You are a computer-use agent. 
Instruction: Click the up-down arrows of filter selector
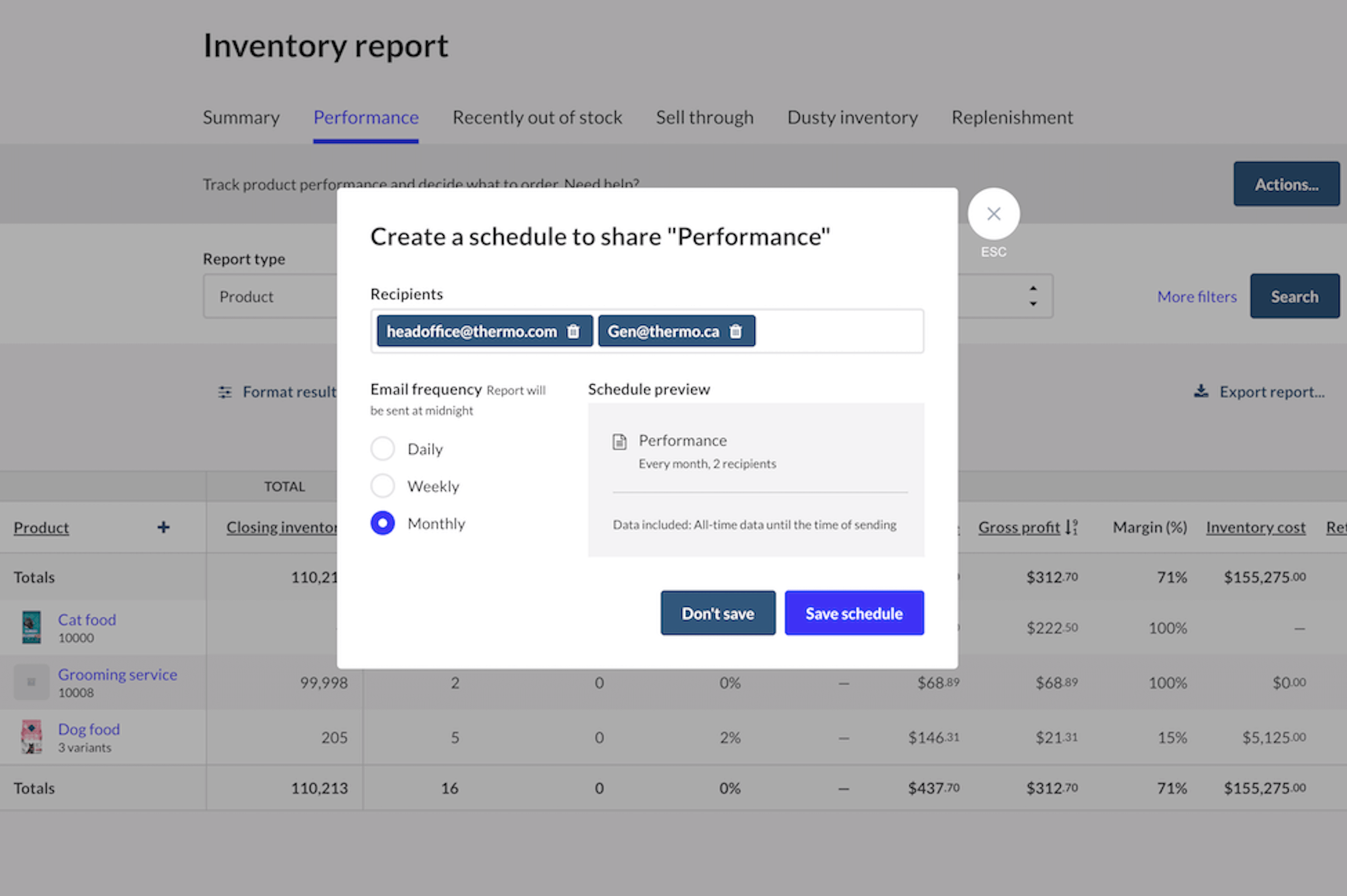1033,296
